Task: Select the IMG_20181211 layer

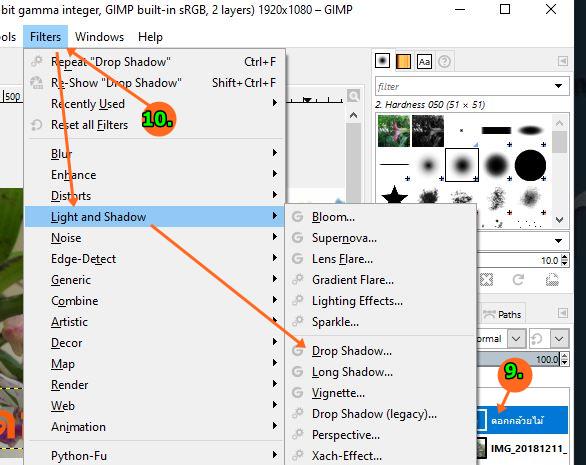Action: click(x=522, y=448)
